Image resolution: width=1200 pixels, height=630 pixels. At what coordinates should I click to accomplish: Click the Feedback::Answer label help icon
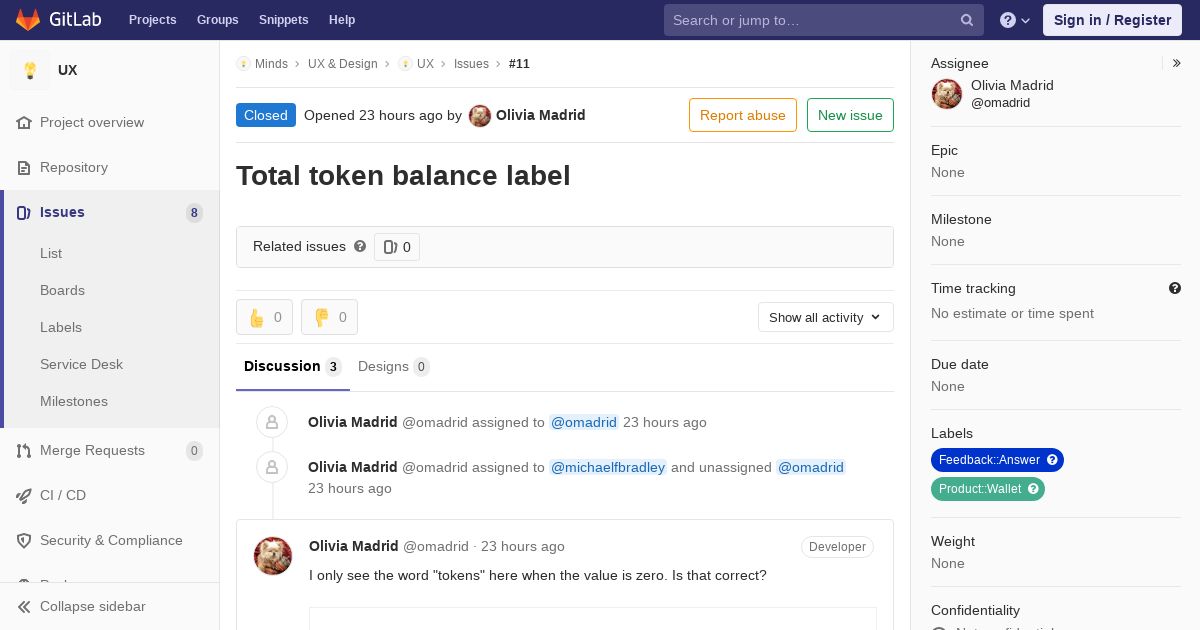pos(1052,460)
